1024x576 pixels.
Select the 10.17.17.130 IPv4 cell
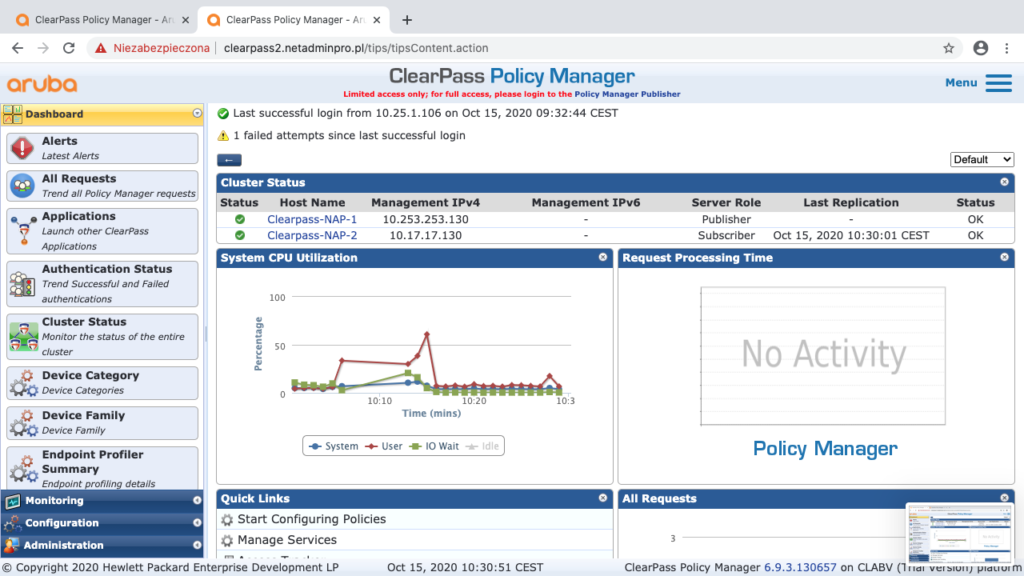pyautogui.click(x=425, y=235)
